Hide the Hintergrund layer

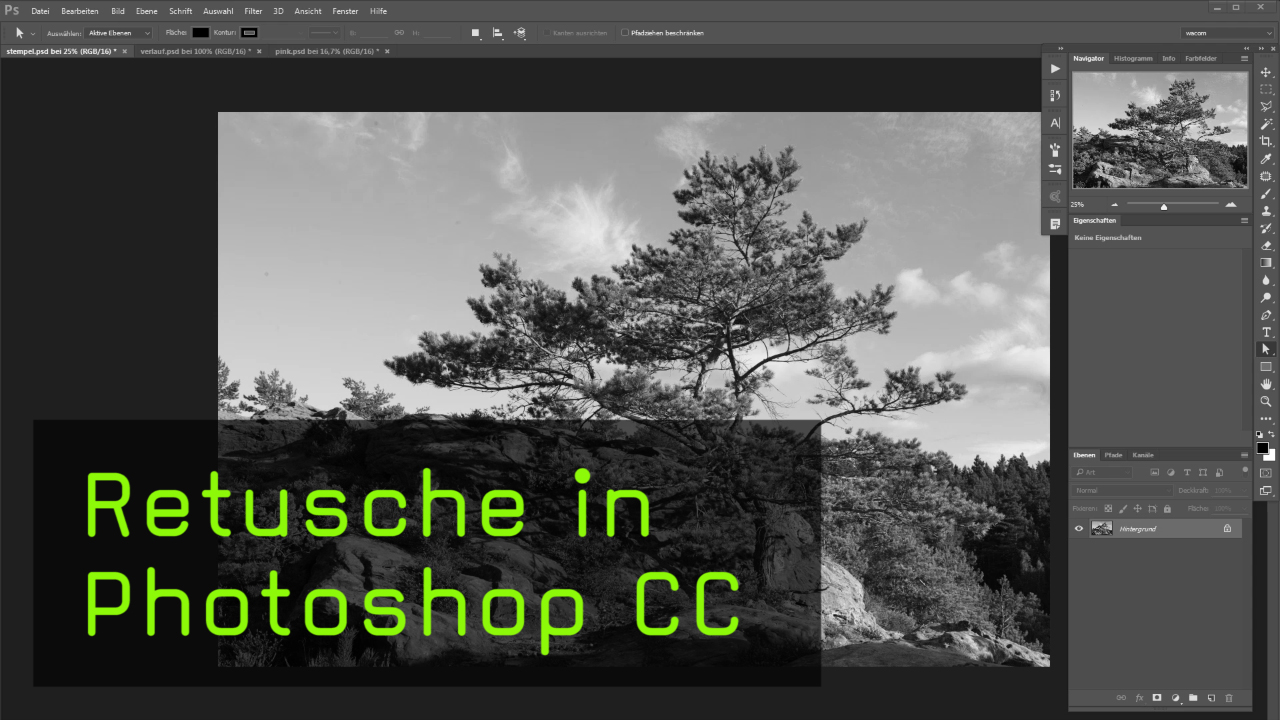point(1078,529)
